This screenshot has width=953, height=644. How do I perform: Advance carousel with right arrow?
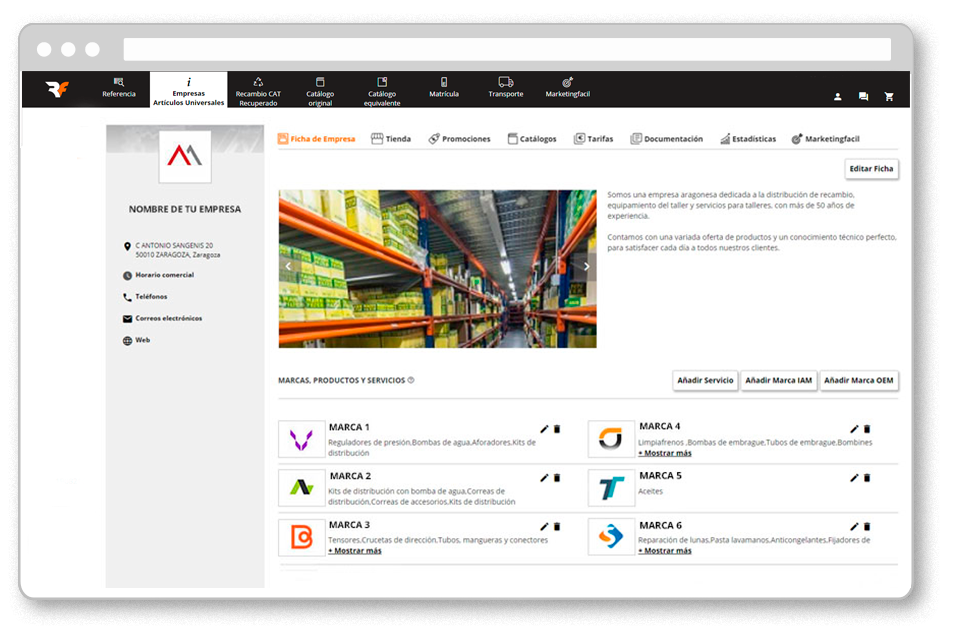click(587, 266)
